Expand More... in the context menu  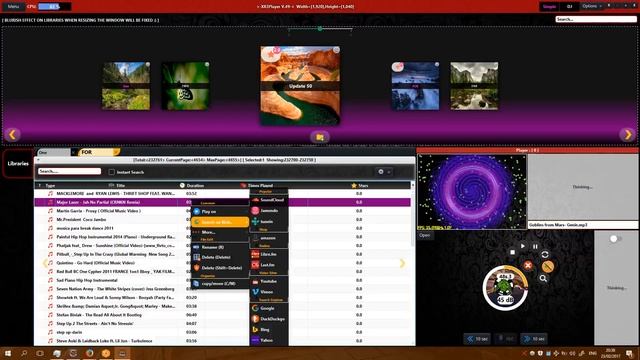point(220,232)
